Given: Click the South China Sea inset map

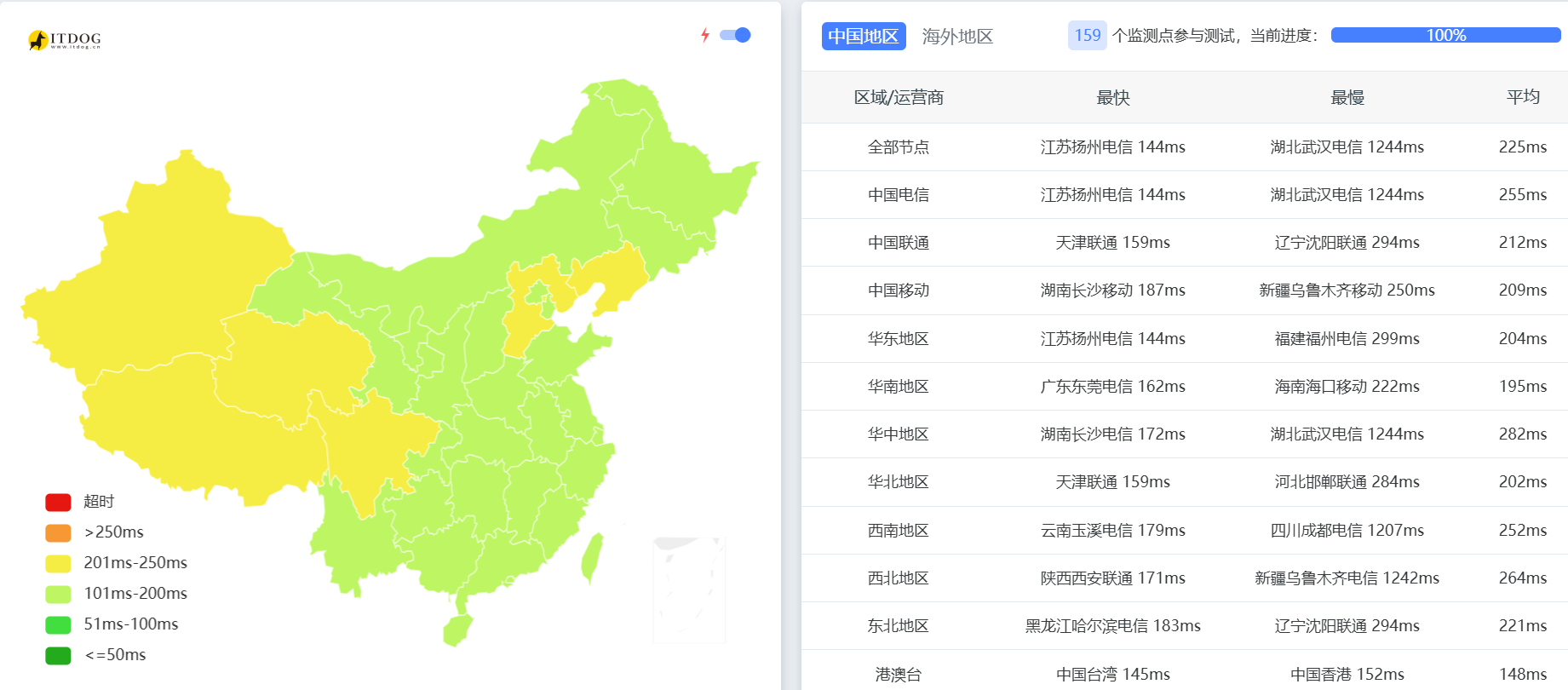Looking at the screenshot, I should pos(689,589).
